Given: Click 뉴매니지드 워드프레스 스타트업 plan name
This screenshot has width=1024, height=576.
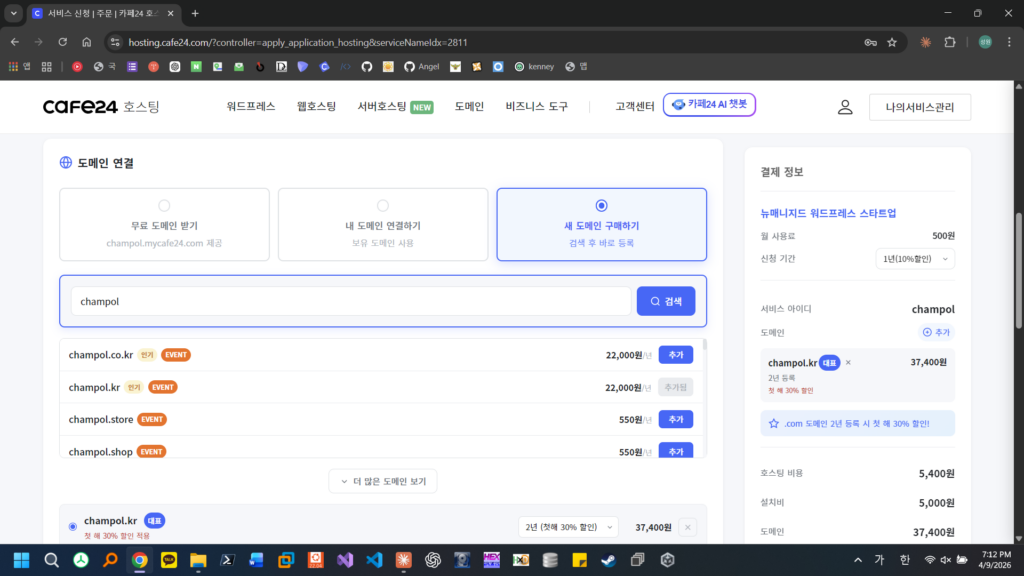Looking at the screenshot, I should click(x=828, y=214).
